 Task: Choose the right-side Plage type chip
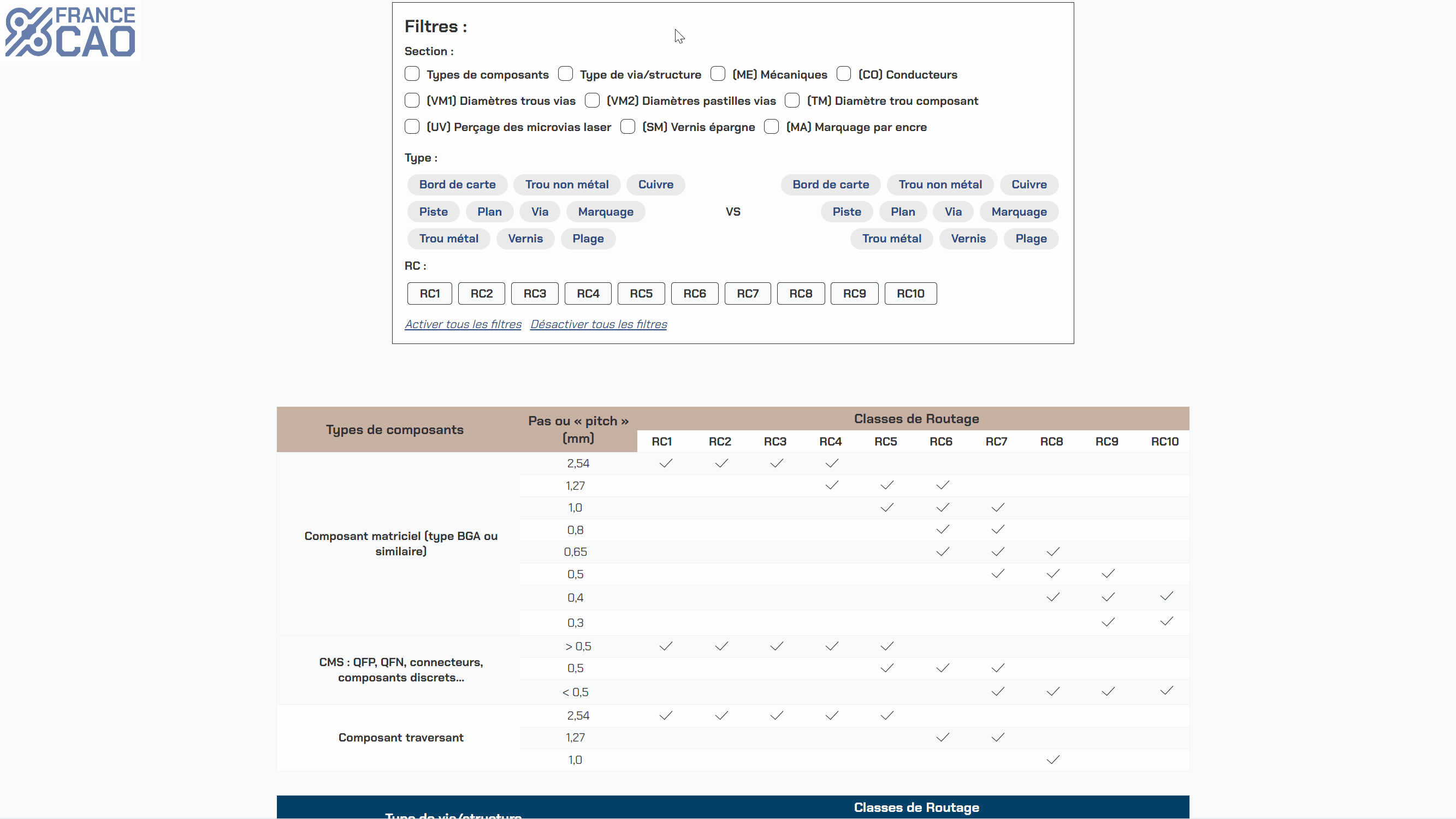click(x=1031, y=239)
